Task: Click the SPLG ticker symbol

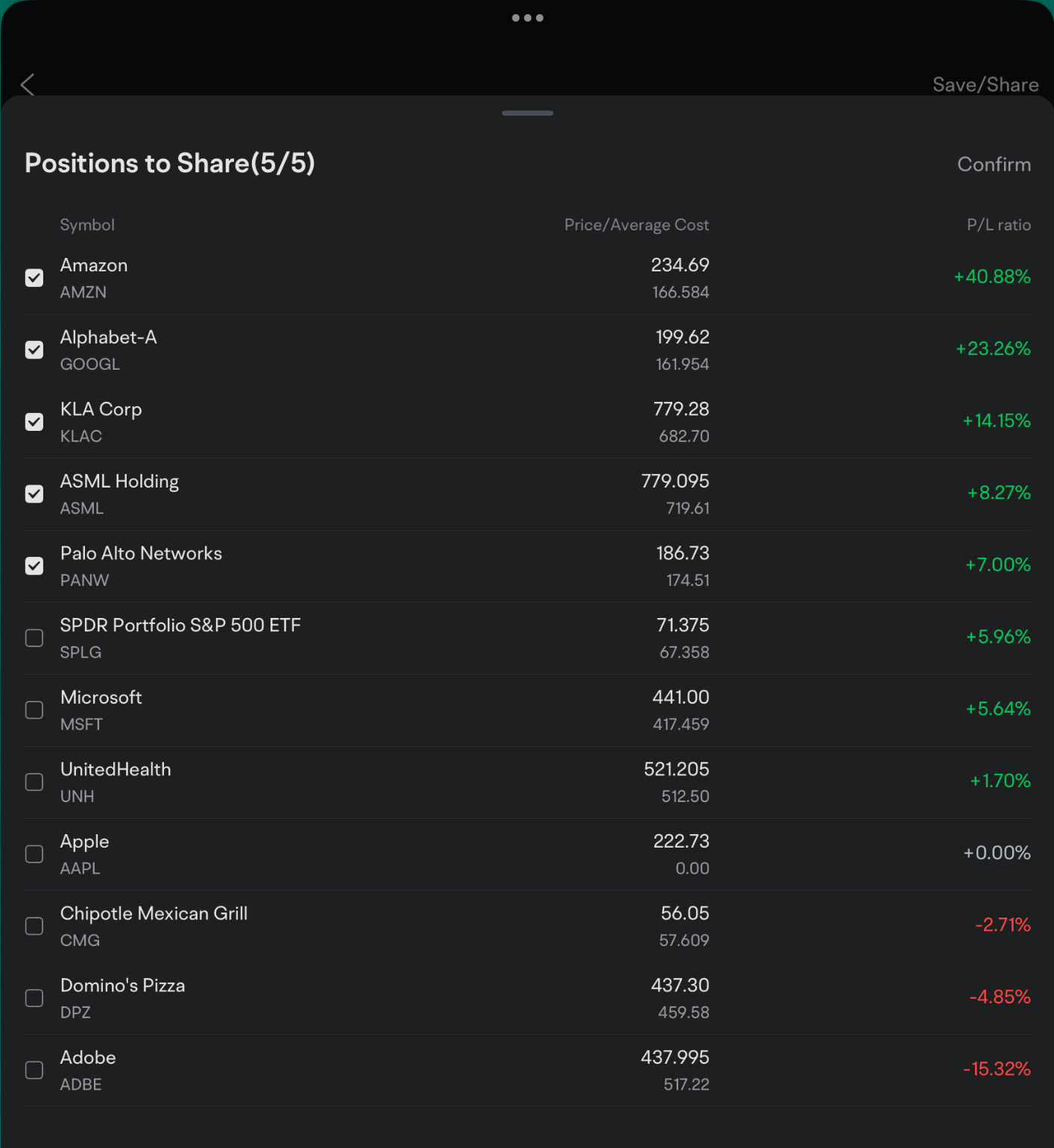Action: point(81,653)
